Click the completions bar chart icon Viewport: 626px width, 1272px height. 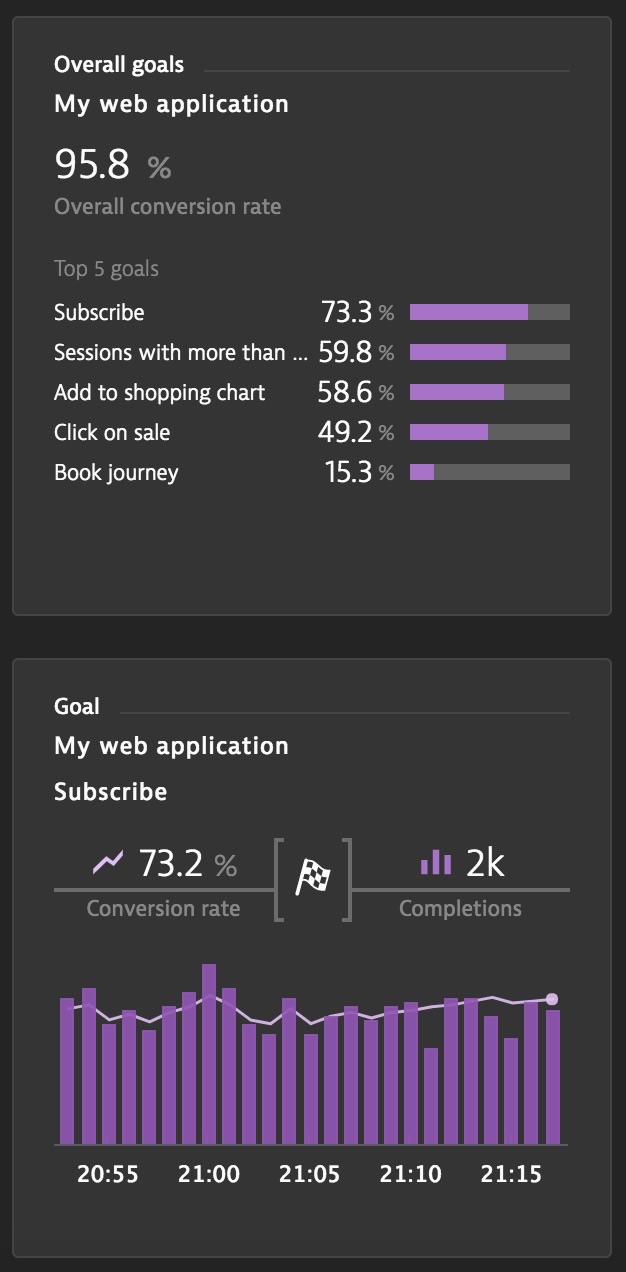click(x=436, y=862)
